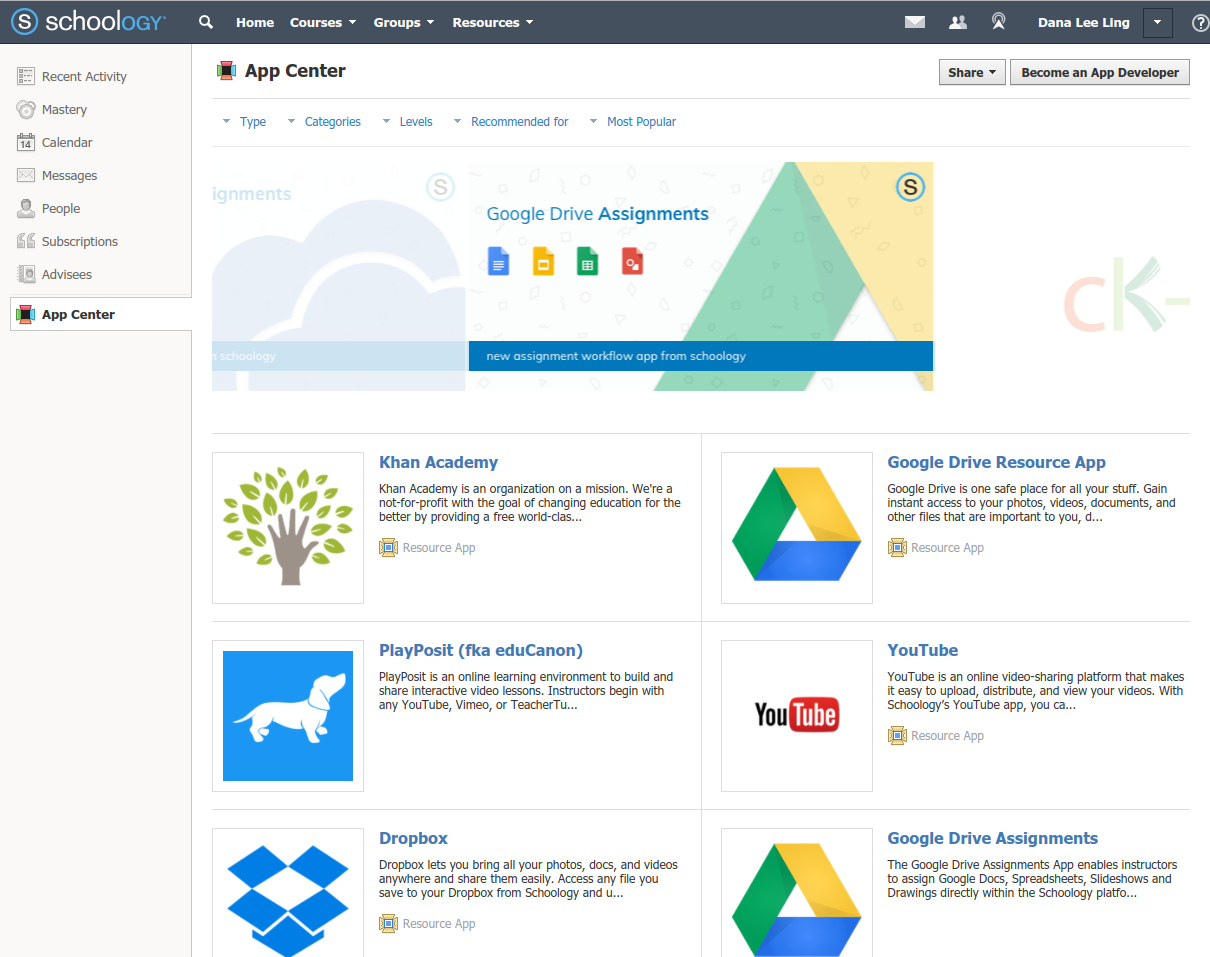This screenshot has width=1210, height=957.
Task: Click the YouTube logo thumbnail
Action: point(796,716)
